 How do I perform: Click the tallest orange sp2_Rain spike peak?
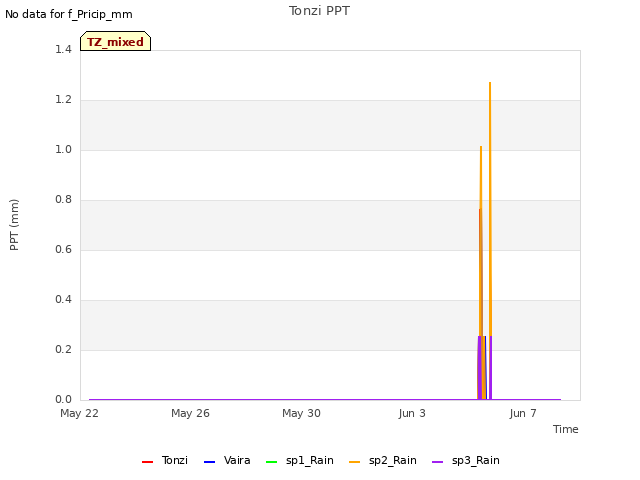(490, 83)
